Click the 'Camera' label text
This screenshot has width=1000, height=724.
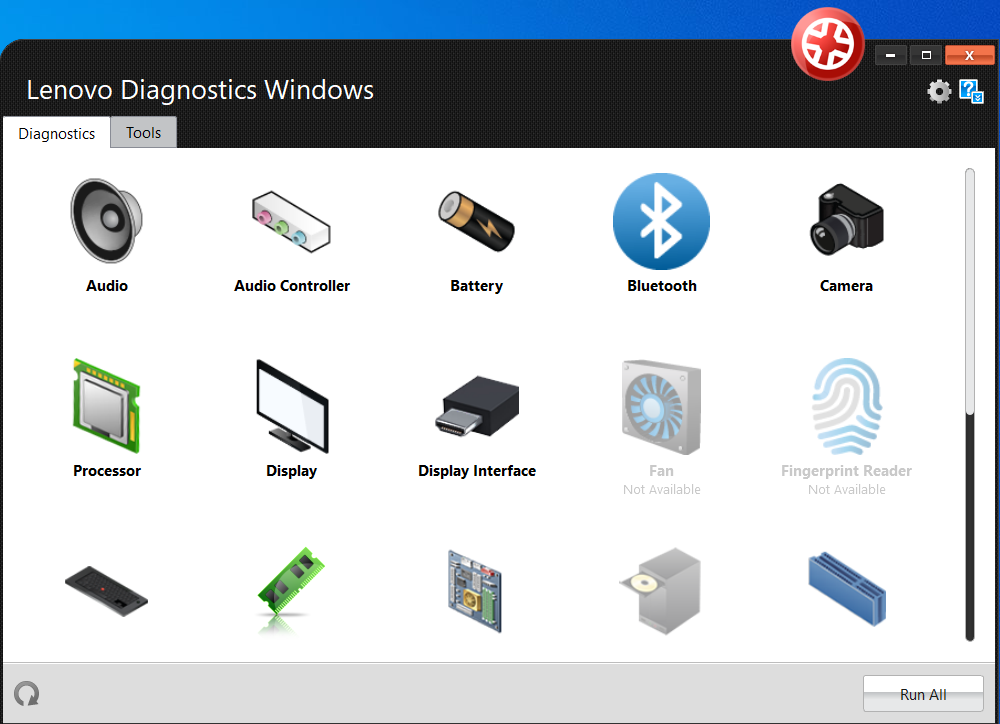pos(846,286)
